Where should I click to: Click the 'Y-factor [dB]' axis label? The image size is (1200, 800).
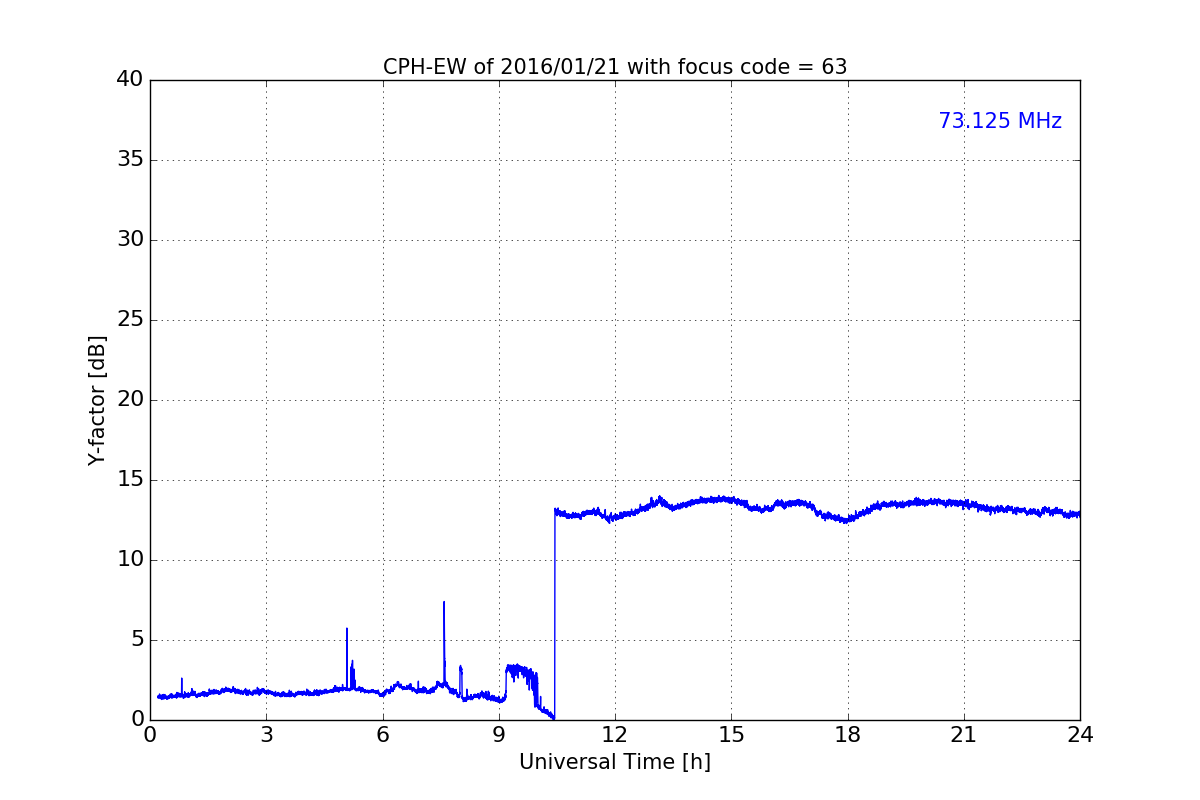point(97,400)
